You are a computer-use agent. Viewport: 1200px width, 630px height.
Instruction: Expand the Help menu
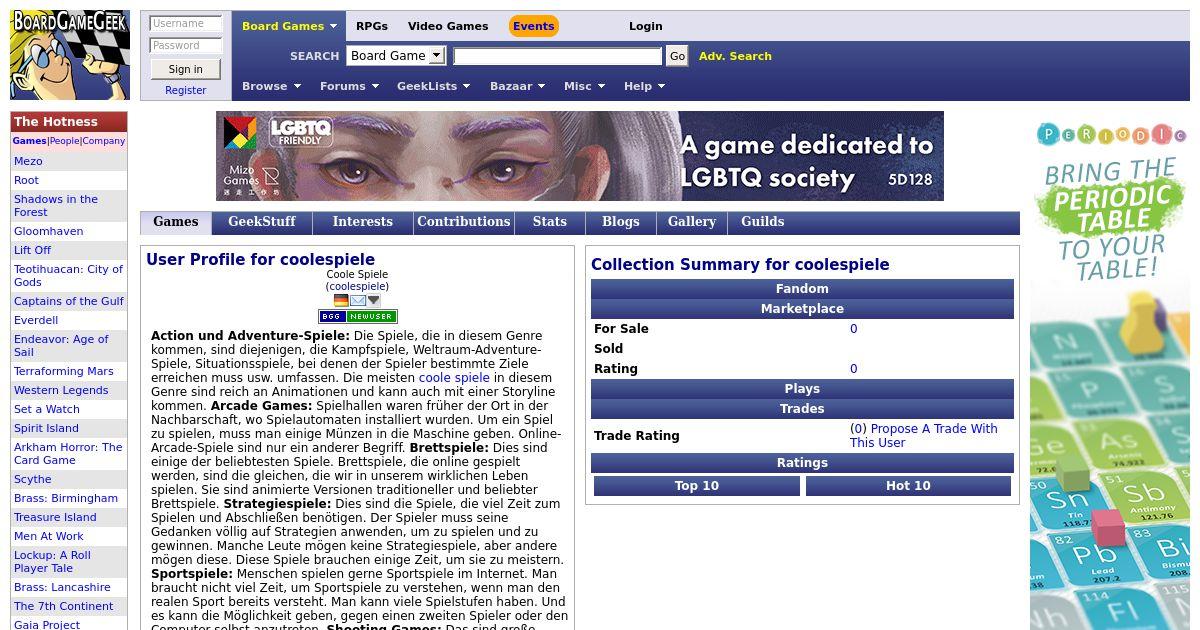point(644,86)
